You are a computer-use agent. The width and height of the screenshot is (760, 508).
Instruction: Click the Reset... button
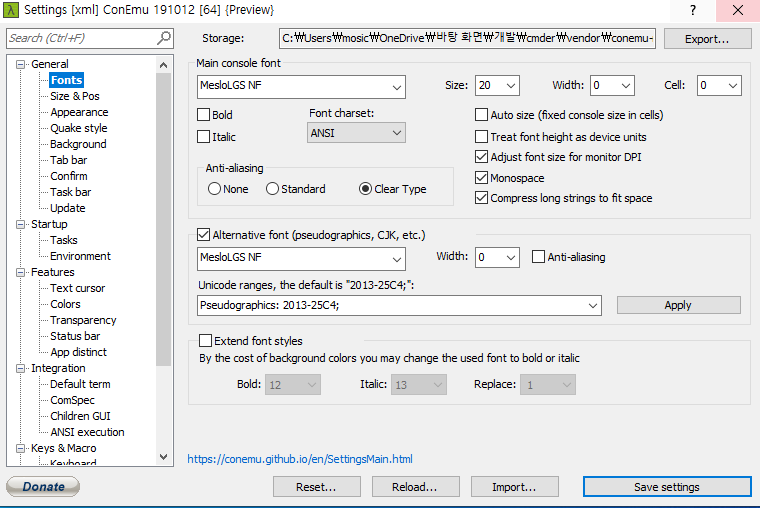pos(317,487)
